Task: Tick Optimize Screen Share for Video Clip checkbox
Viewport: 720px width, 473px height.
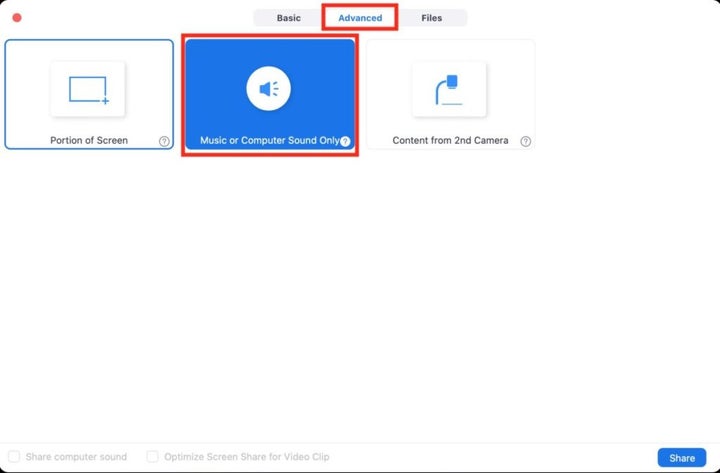Action: click(153, 457)
